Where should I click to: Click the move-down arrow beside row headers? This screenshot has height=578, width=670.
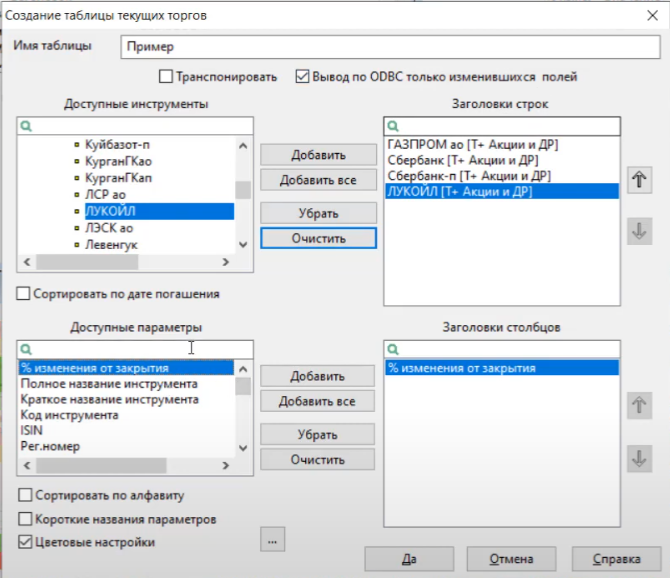(638, 230)
